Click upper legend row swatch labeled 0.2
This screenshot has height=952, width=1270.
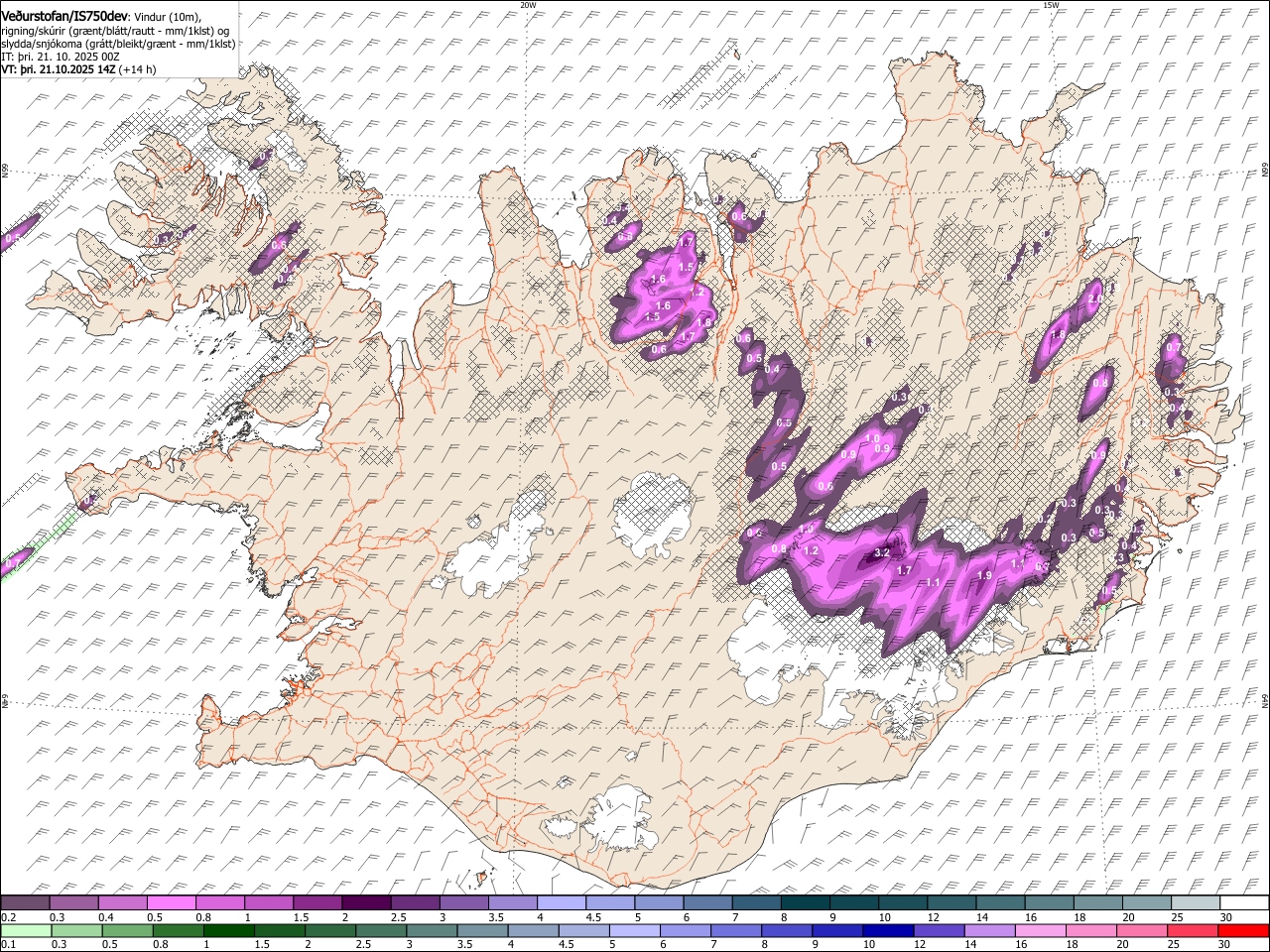point(25,903)
